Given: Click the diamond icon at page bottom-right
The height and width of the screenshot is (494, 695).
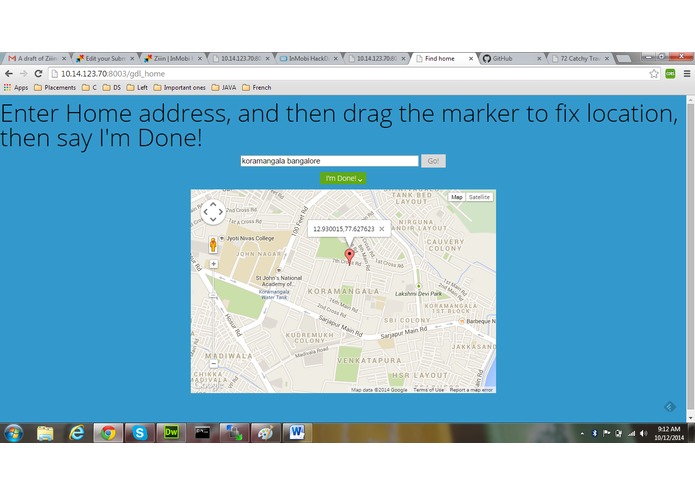Looking at the screenshot, I should pyautogui.click(x=670, y=407).
